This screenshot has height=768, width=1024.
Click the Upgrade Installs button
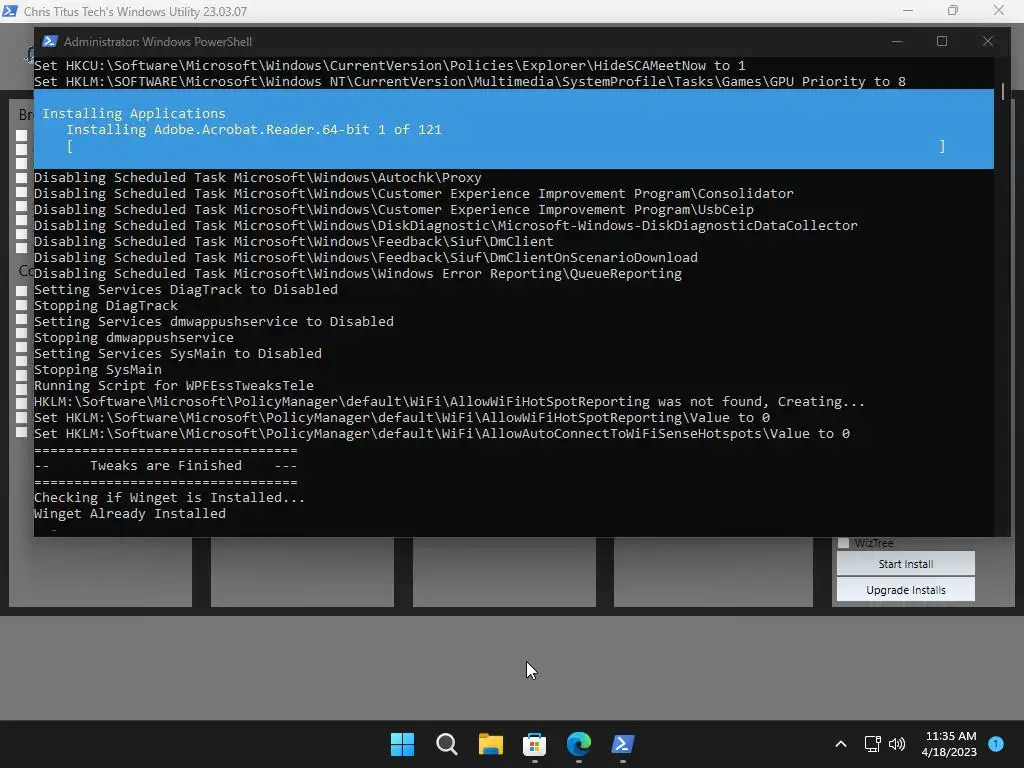[x=906, y=590]
